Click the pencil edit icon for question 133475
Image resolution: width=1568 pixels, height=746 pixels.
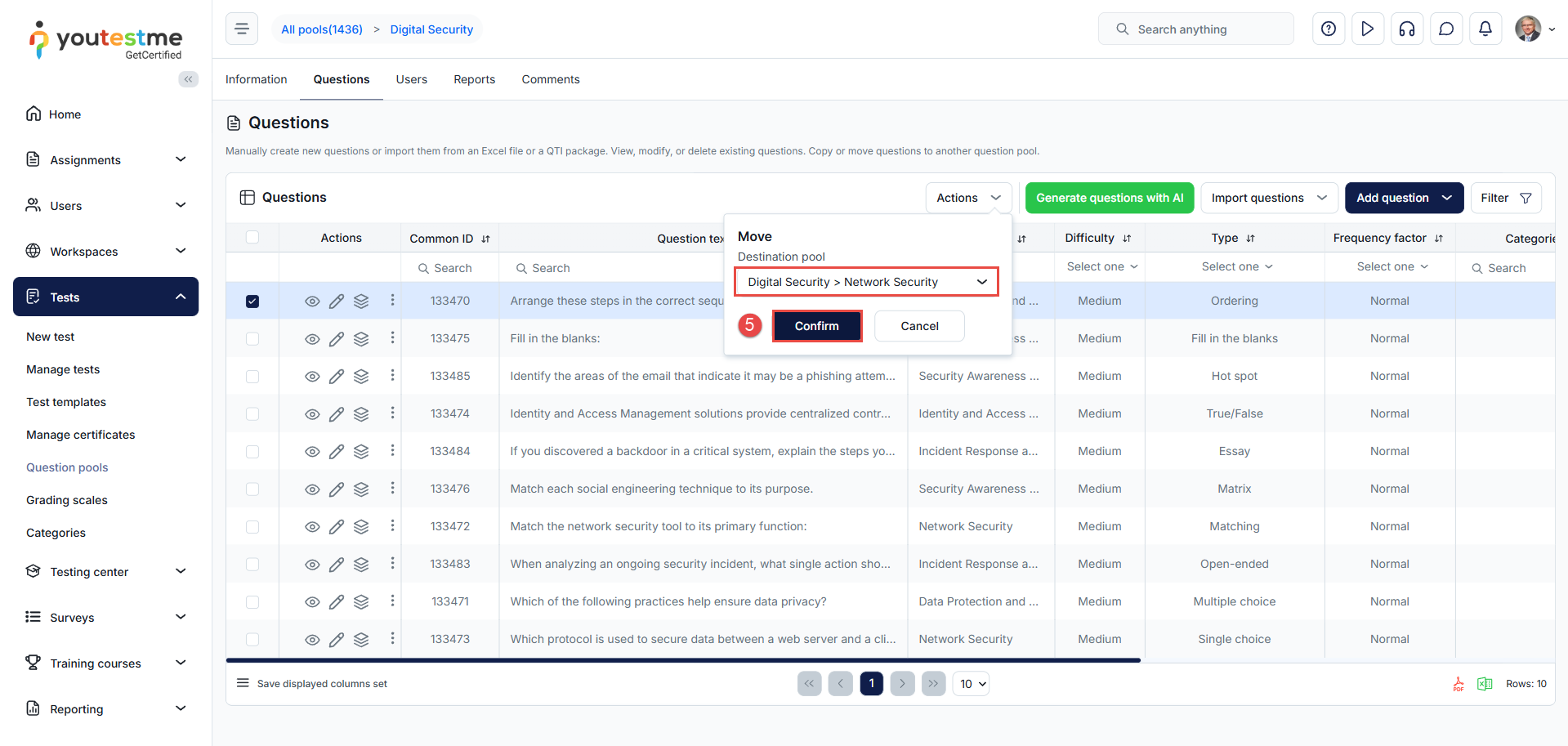point(337,339)
